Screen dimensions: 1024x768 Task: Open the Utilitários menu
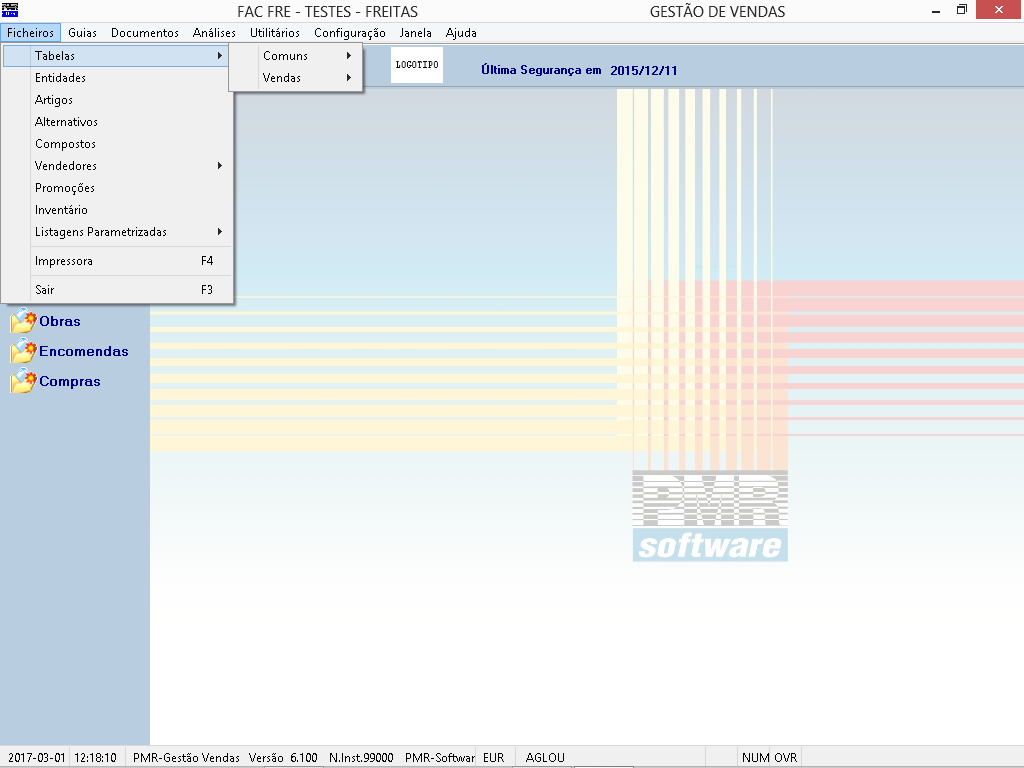click(x=275, y=33)
